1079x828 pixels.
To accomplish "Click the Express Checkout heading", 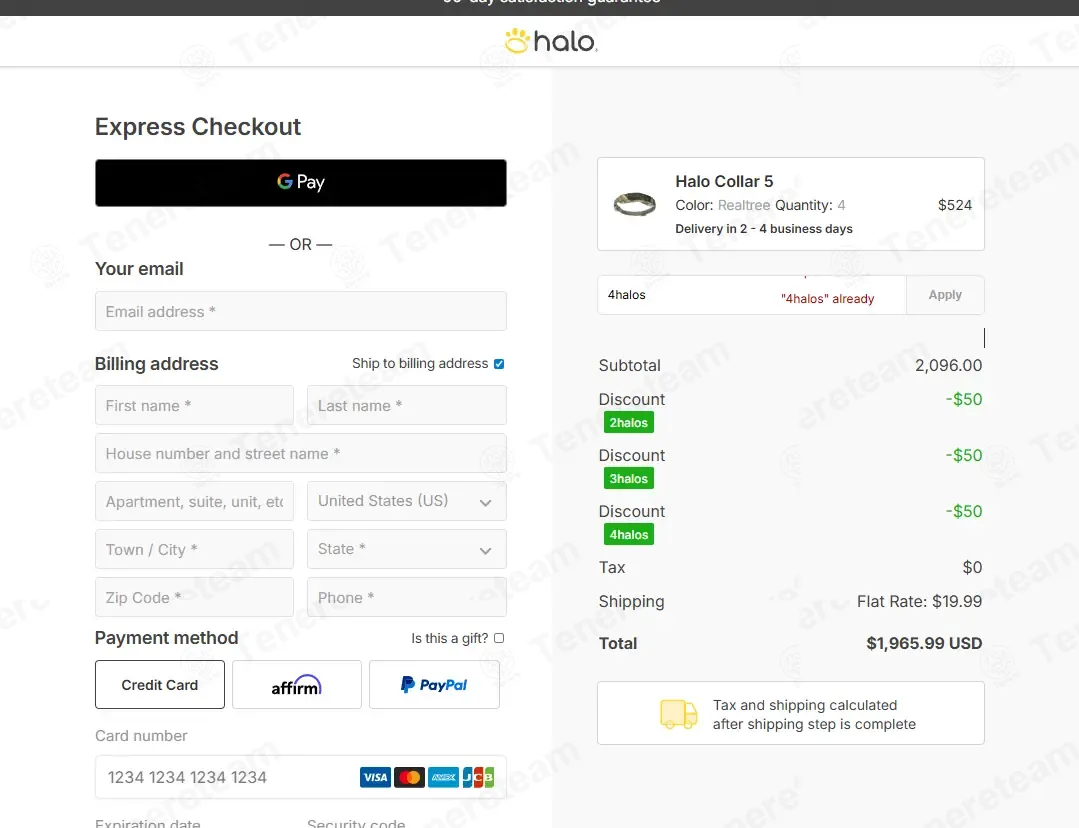I will point(198,127).
